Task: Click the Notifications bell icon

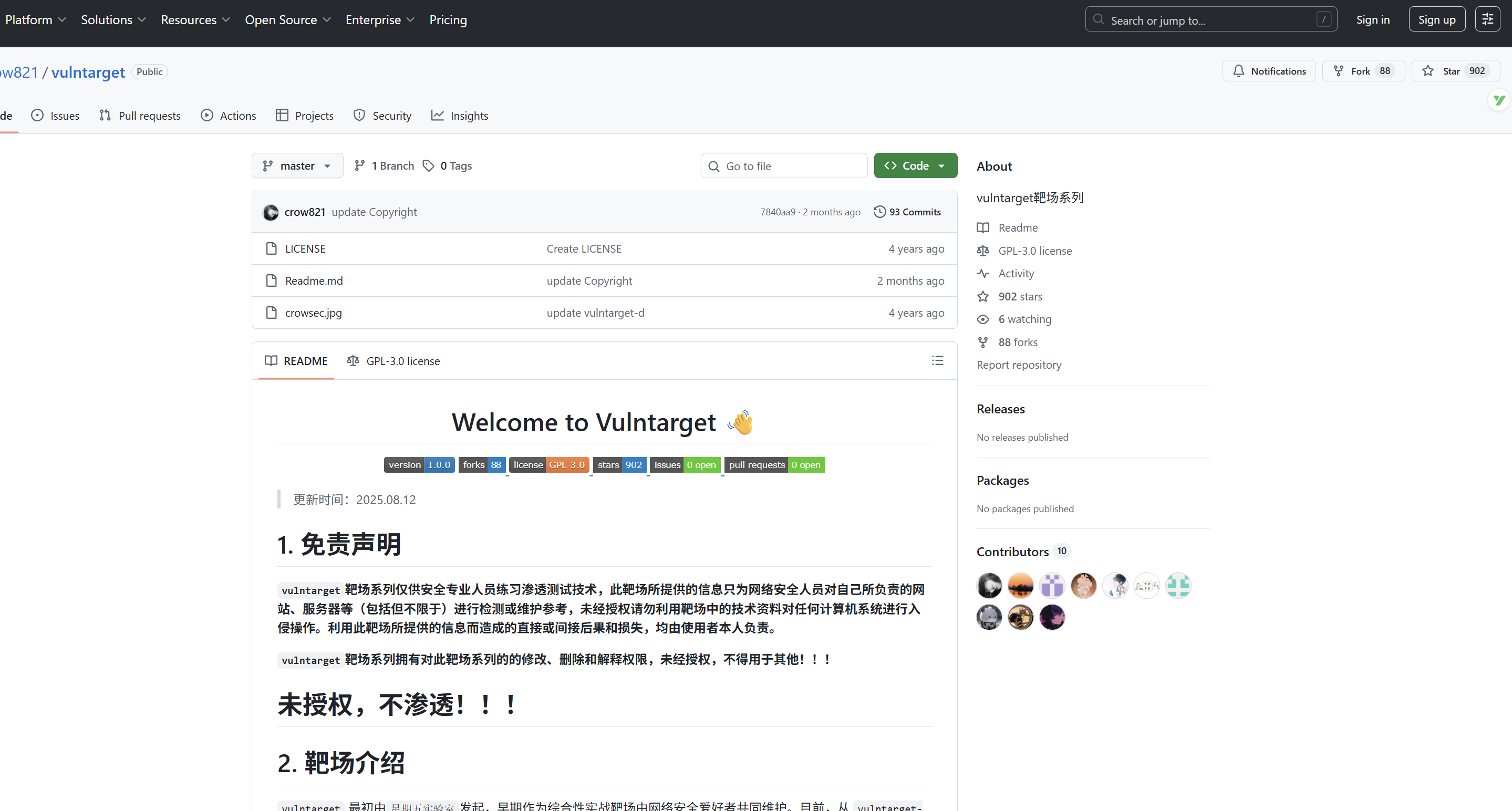Action: click(1238, 71)
